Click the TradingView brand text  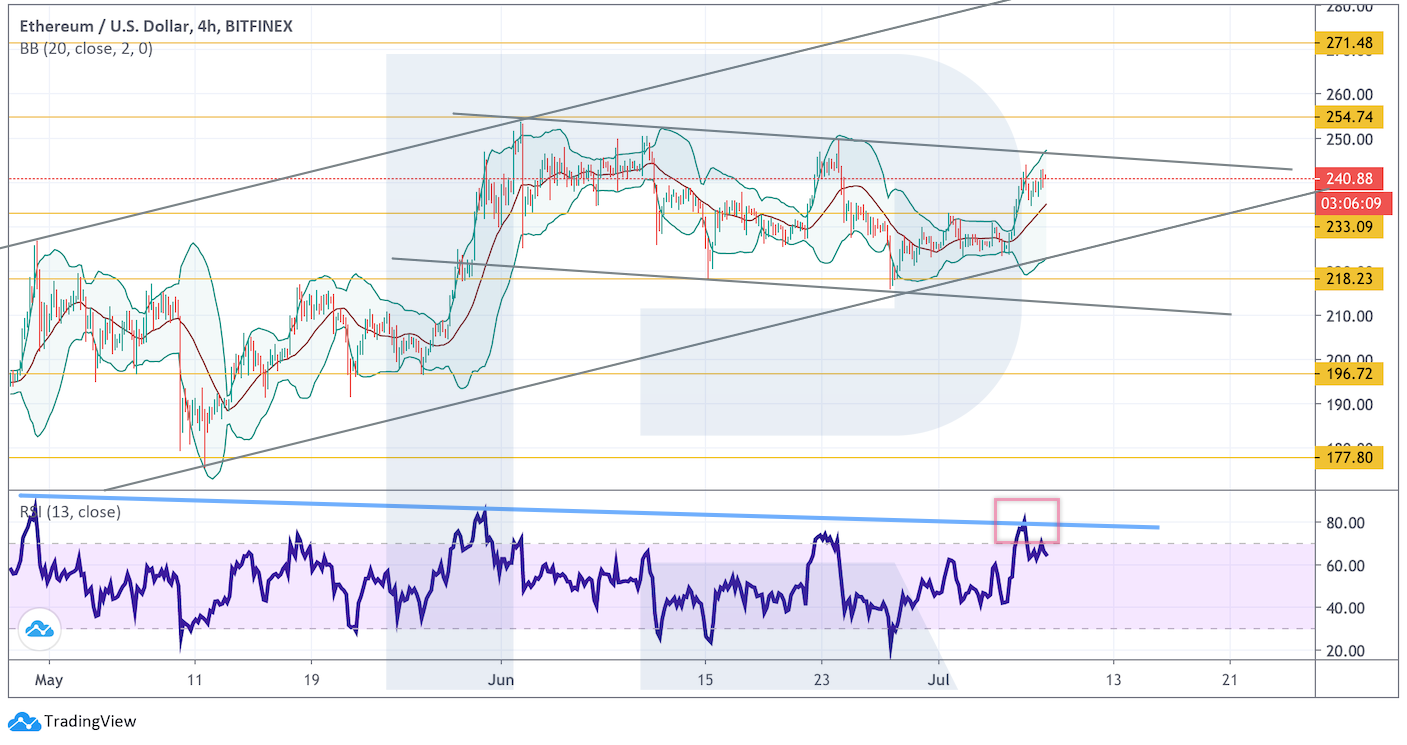click(90, 721)
